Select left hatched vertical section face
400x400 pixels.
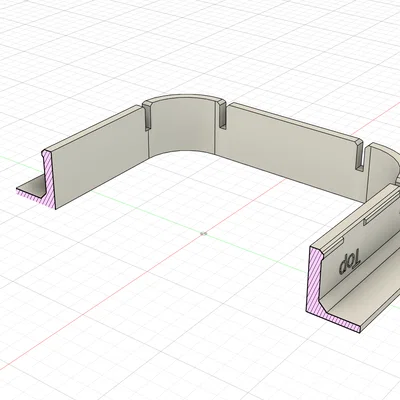point(49,176)
